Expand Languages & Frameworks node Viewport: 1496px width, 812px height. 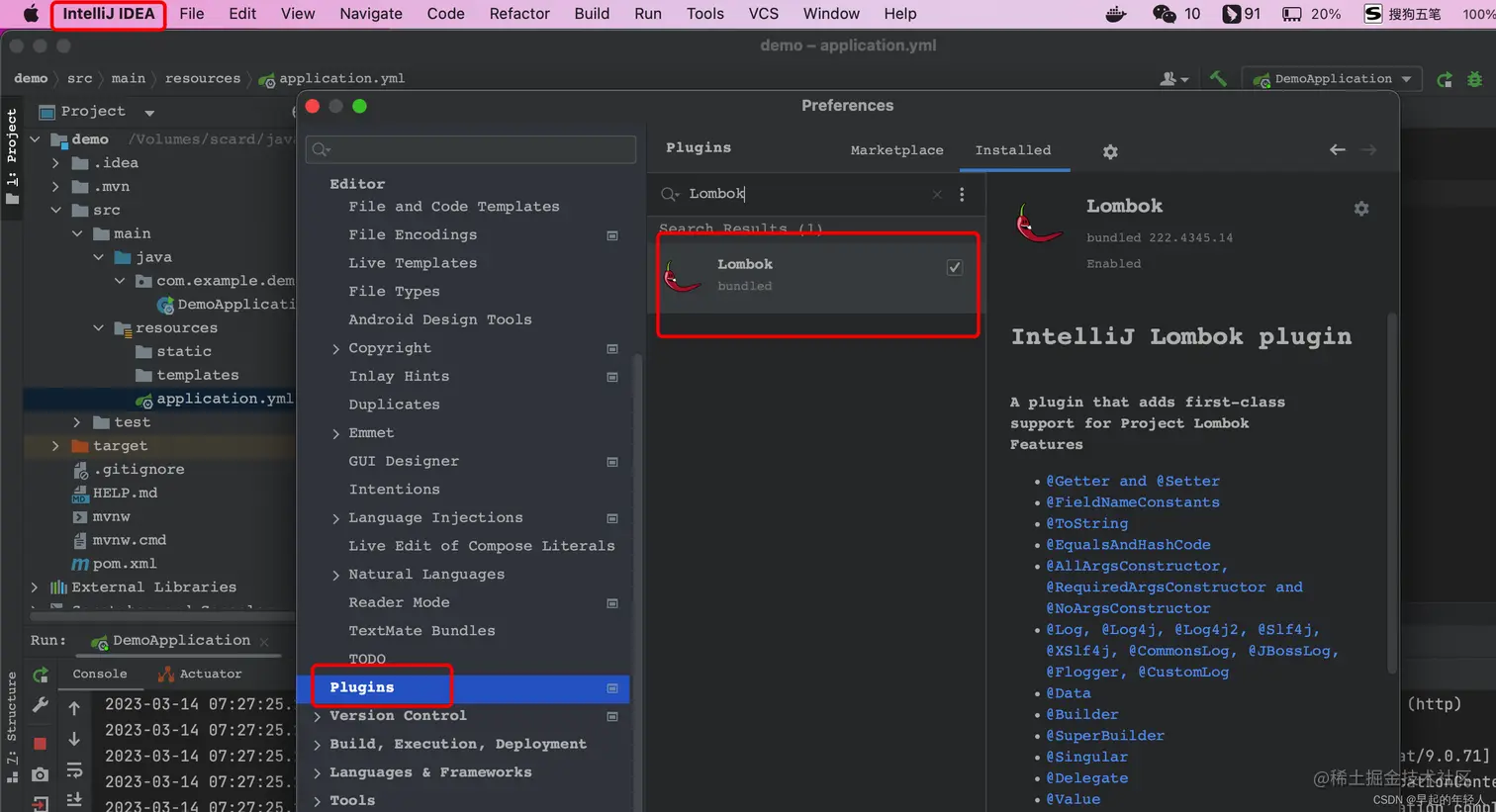[318, 773]
